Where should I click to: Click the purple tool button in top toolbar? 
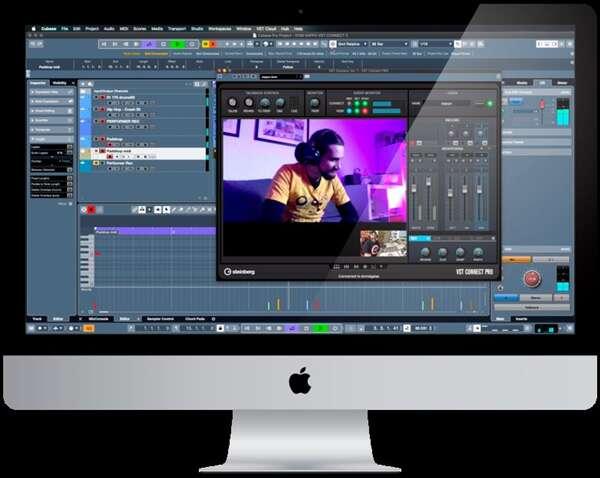click(149, 45)
